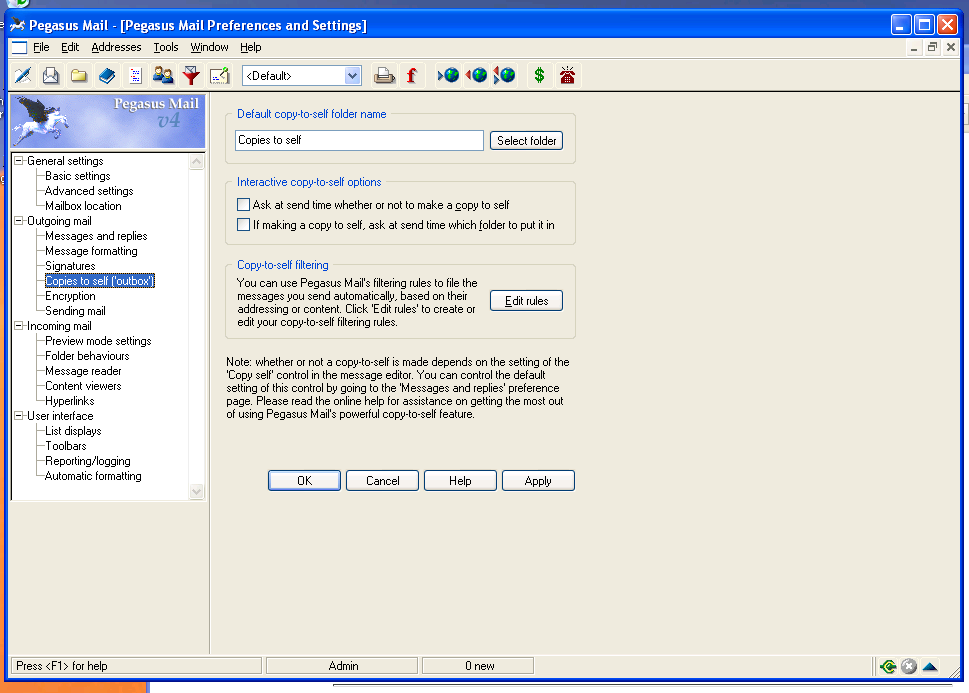Select List displays in the tree
The width and height of the screenshot is (969, 693).
click(74, 431)
